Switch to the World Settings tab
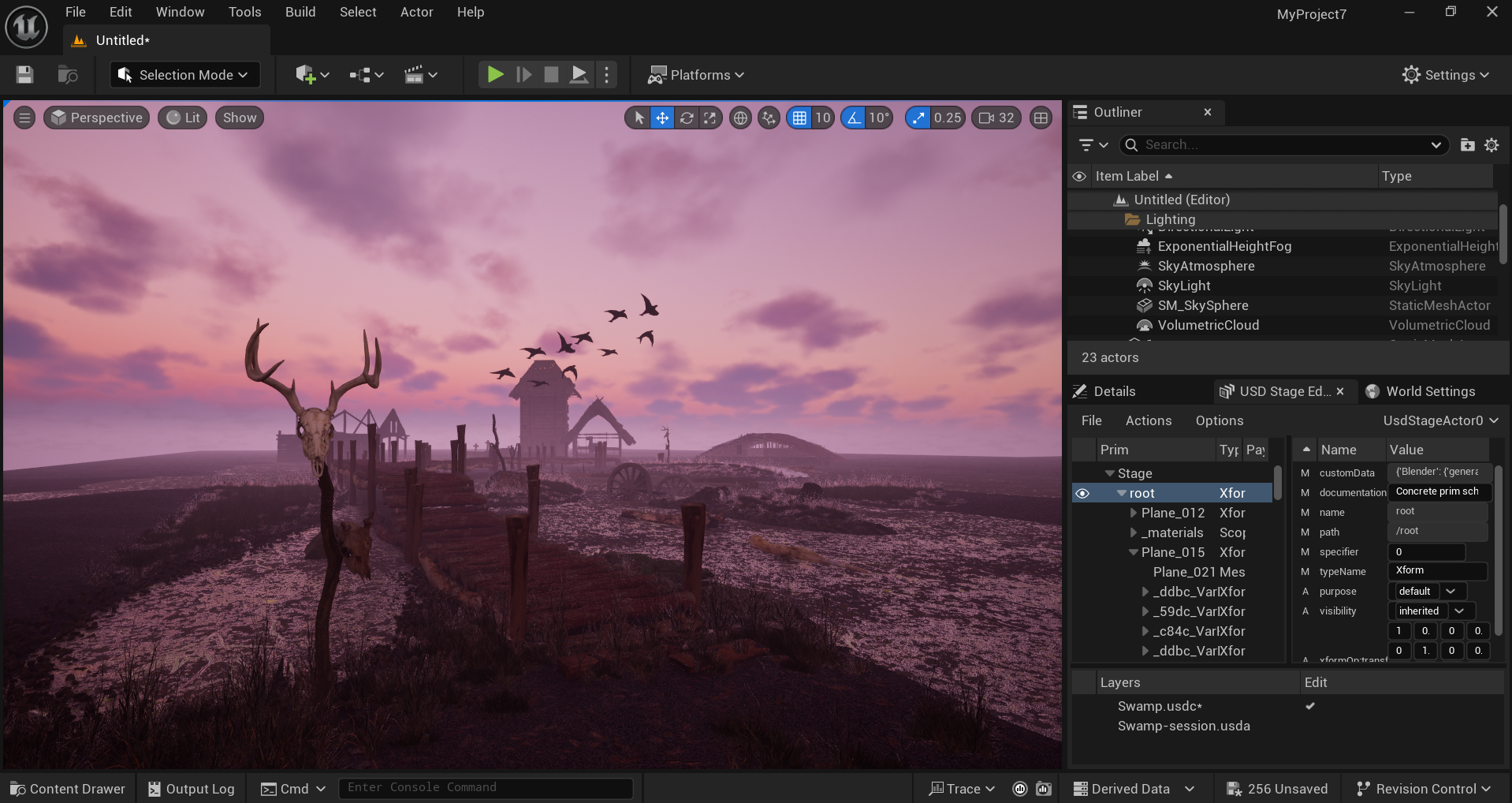Viewport: 1512px width, 803px height. [x=1421, y=391]
